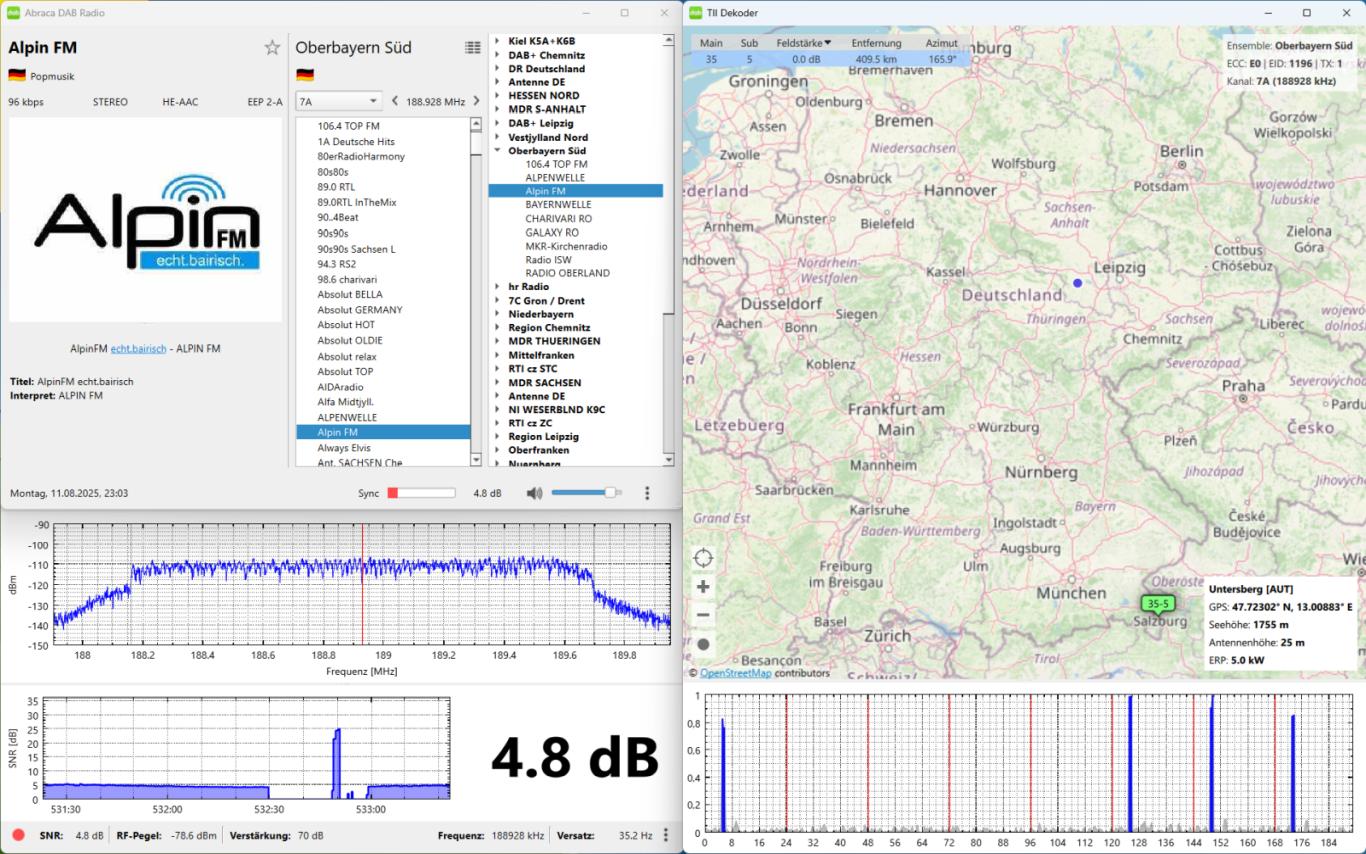
Task: Expand the MDR THUERINGEN ensemble node
Action: (497, 341)
